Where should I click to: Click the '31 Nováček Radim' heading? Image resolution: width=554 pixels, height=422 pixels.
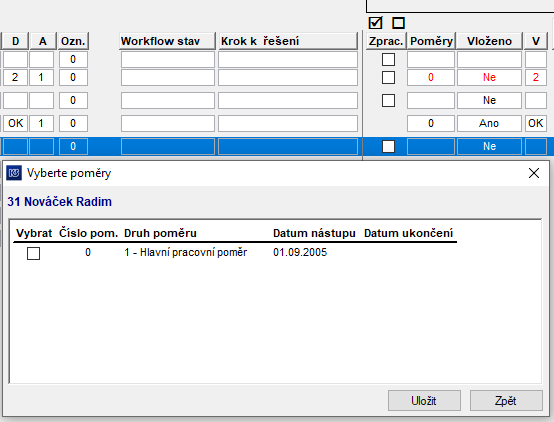pos(59,202)
